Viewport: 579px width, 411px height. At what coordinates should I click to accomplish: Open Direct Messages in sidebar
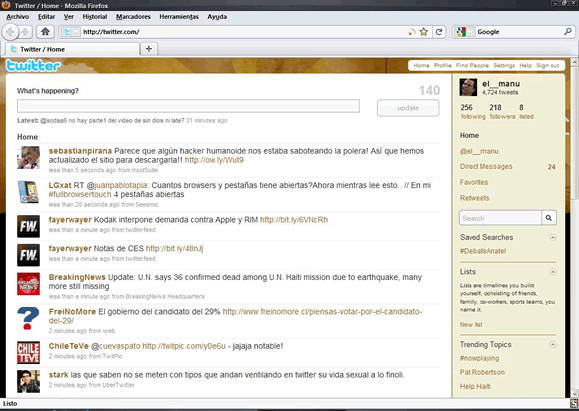pyautogui.click(x=486, y=167)
